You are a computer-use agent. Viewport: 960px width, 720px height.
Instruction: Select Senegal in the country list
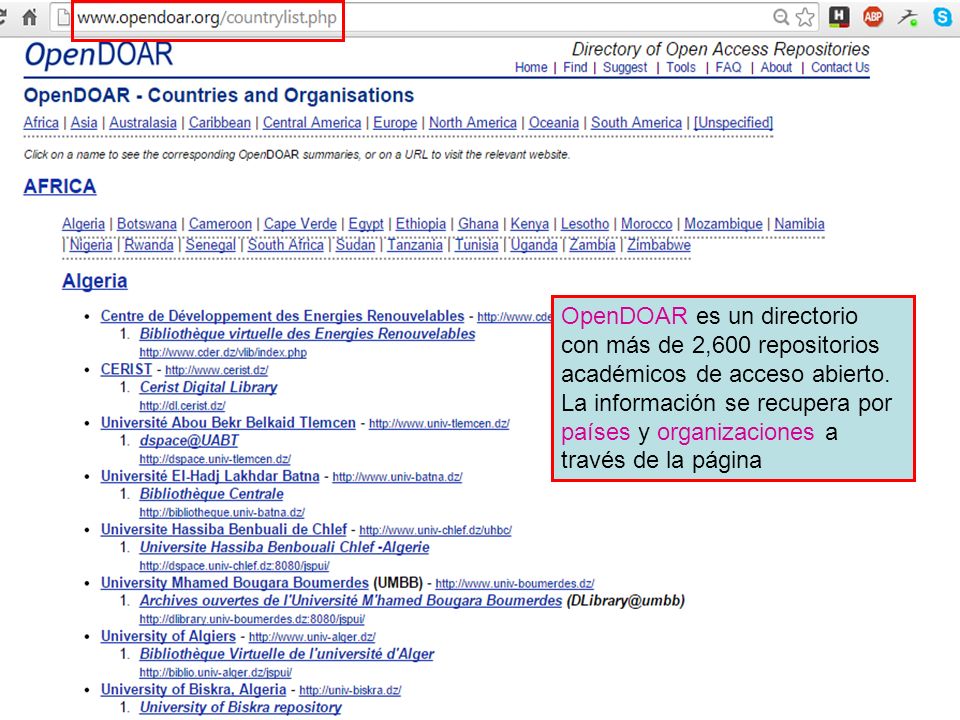(211, 245)
